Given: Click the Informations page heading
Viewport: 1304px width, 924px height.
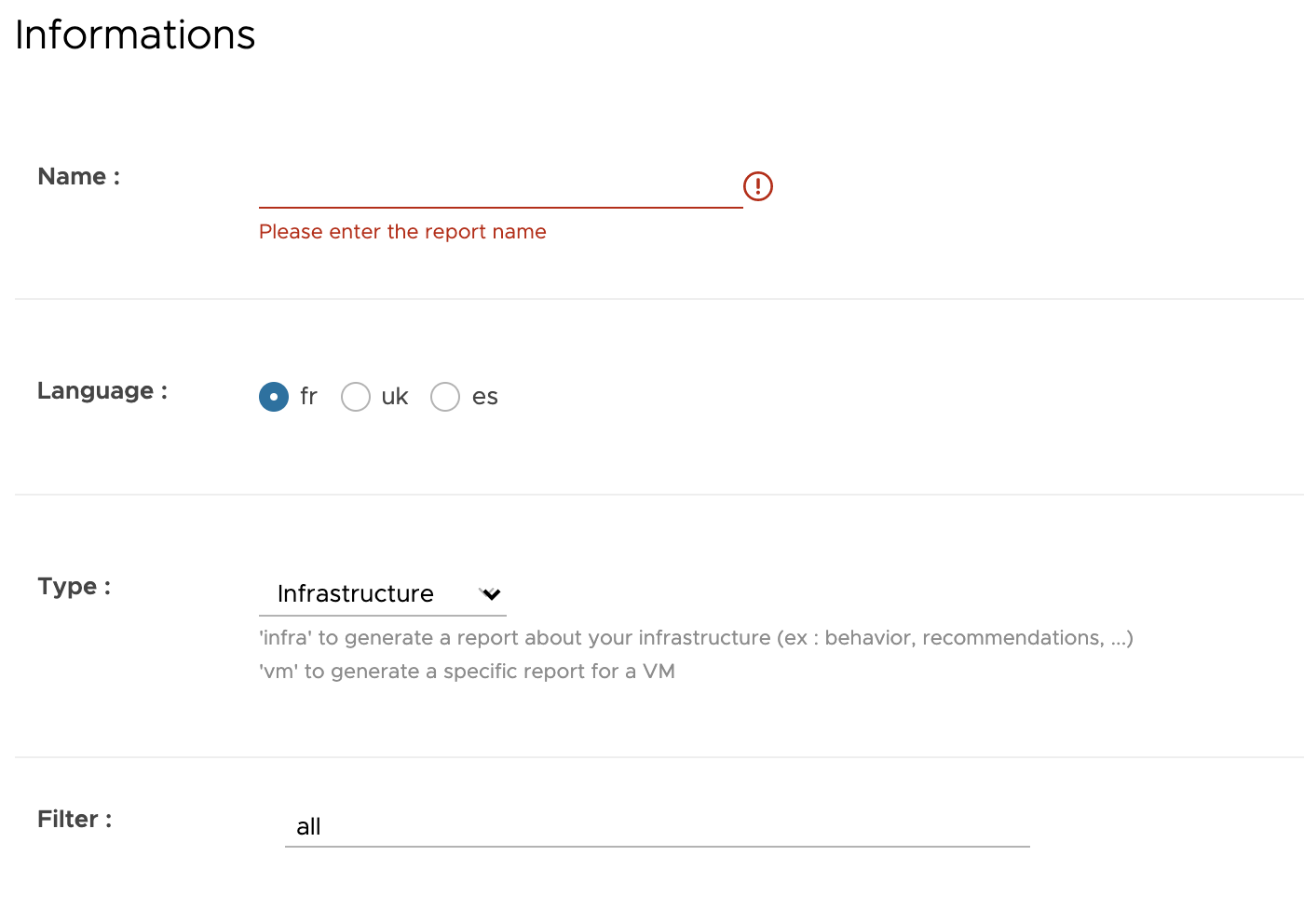Looking at the screenshot, I should coord(135,35).
